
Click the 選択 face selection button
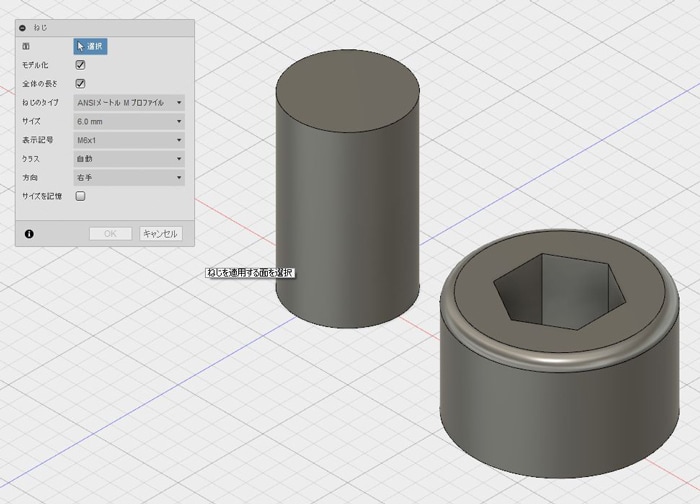(x=90, y=46)
